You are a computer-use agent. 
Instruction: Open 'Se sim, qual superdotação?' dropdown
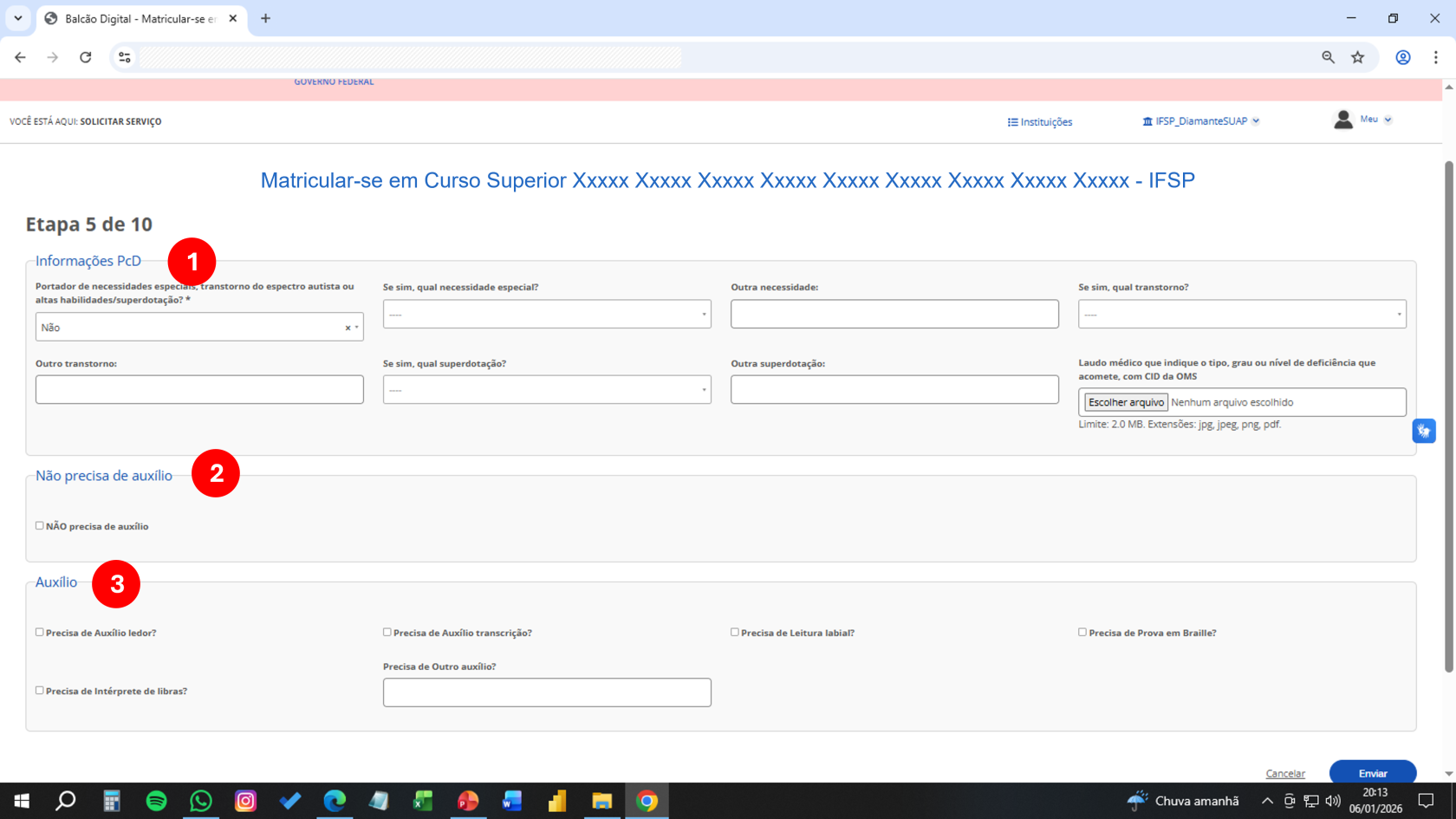coord(547,390)
